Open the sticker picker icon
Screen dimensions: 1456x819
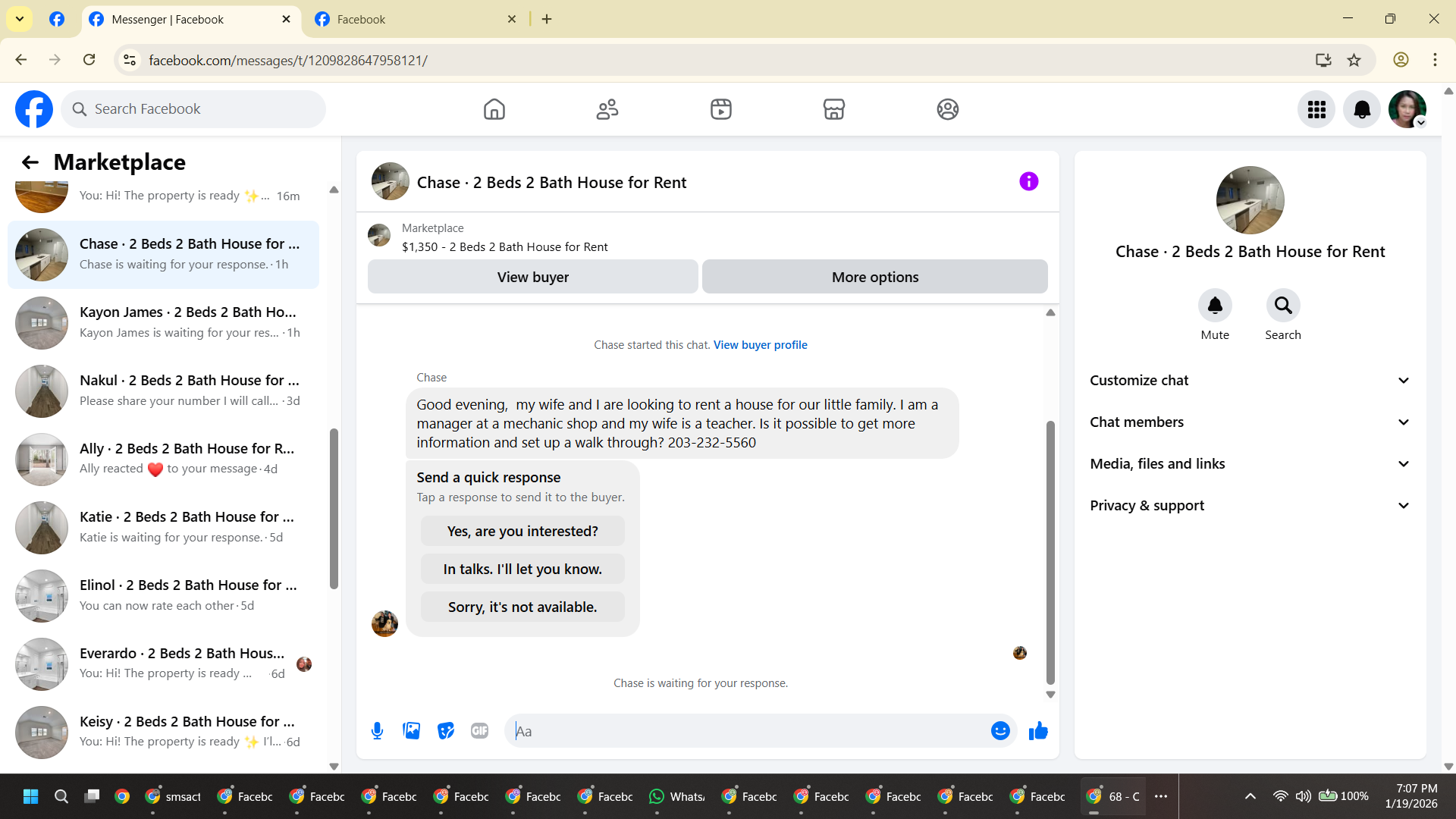(445, 731)
